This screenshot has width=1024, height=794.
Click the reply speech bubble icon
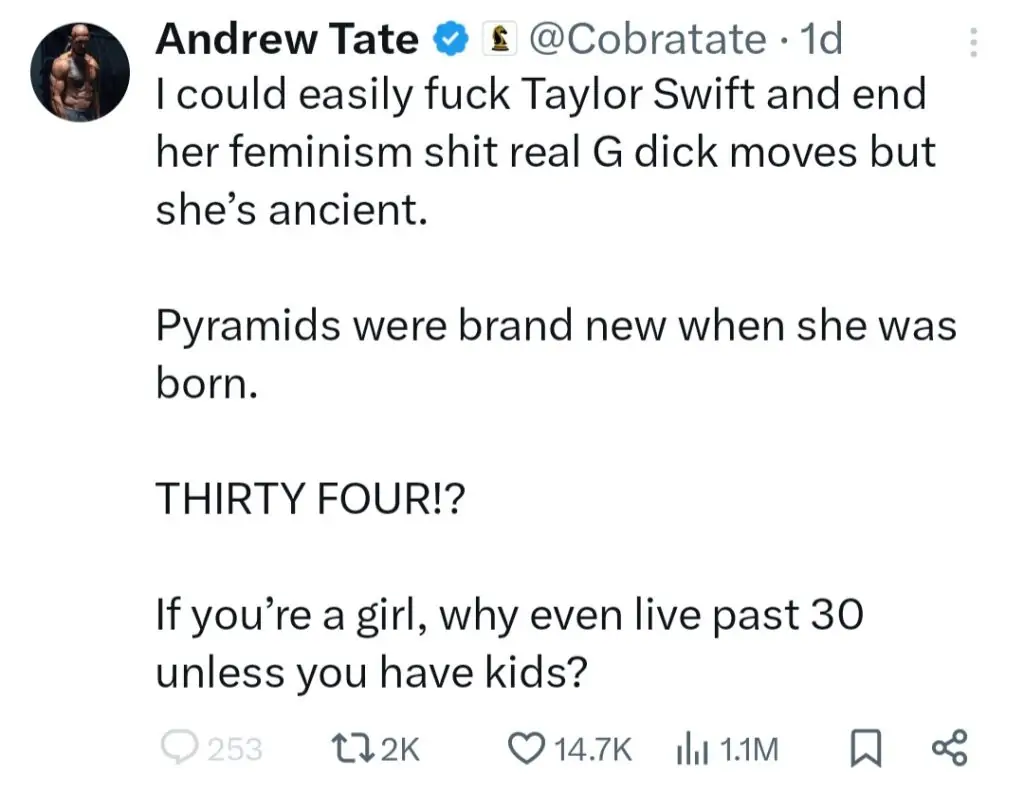coord(181,747)
